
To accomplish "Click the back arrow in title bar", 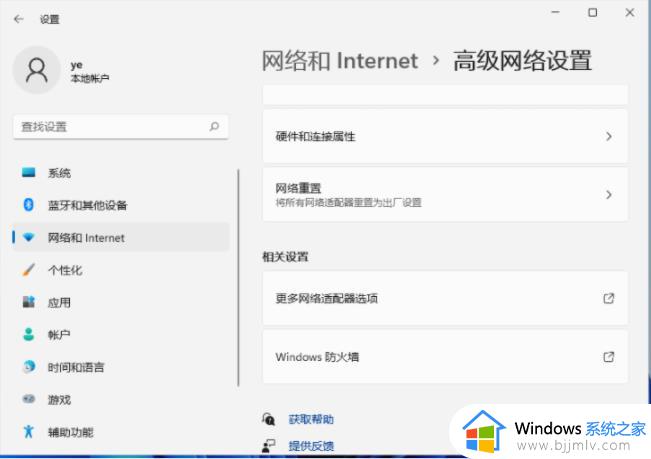I will click(18, 19).
